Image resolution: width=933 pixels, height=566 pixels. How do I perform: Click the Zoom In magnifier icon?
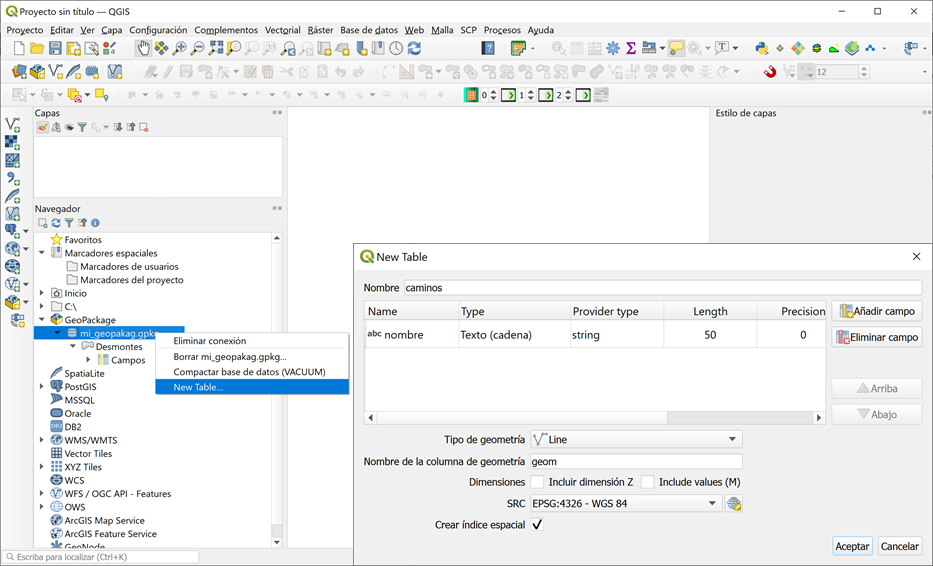pos(179,49)
